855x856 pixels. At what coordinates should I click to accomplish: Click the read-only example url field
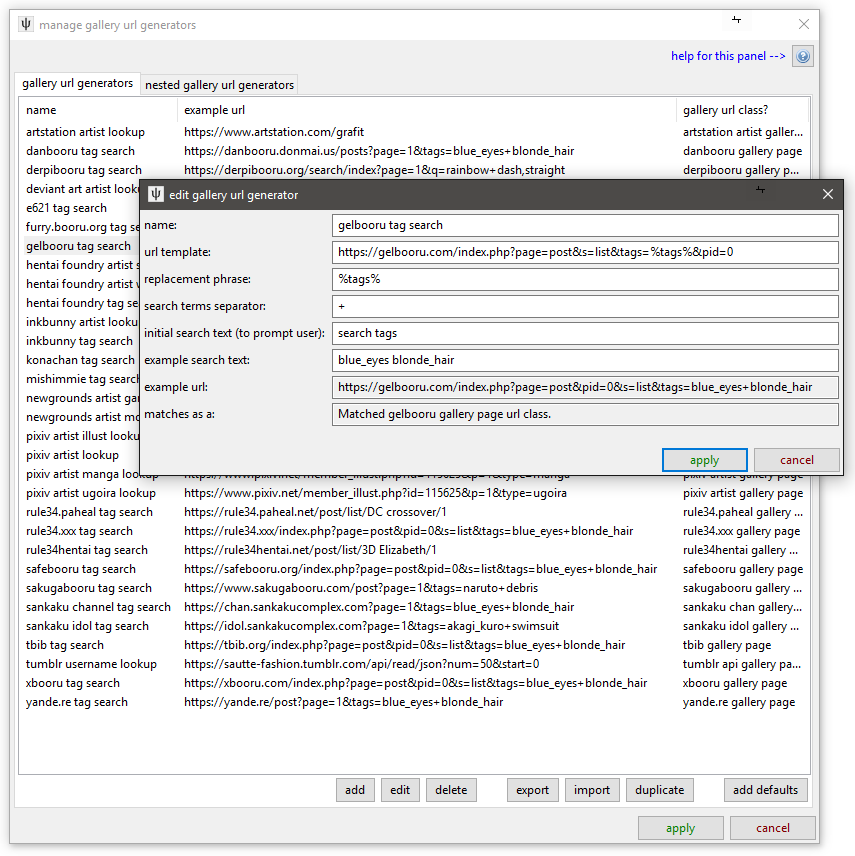[585, 387]
